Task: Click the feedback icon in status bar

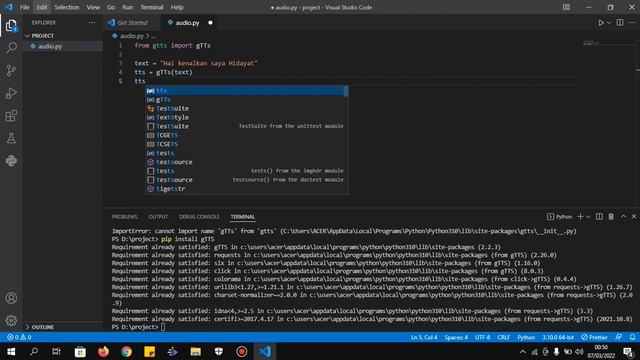Action: pos(619,337)
